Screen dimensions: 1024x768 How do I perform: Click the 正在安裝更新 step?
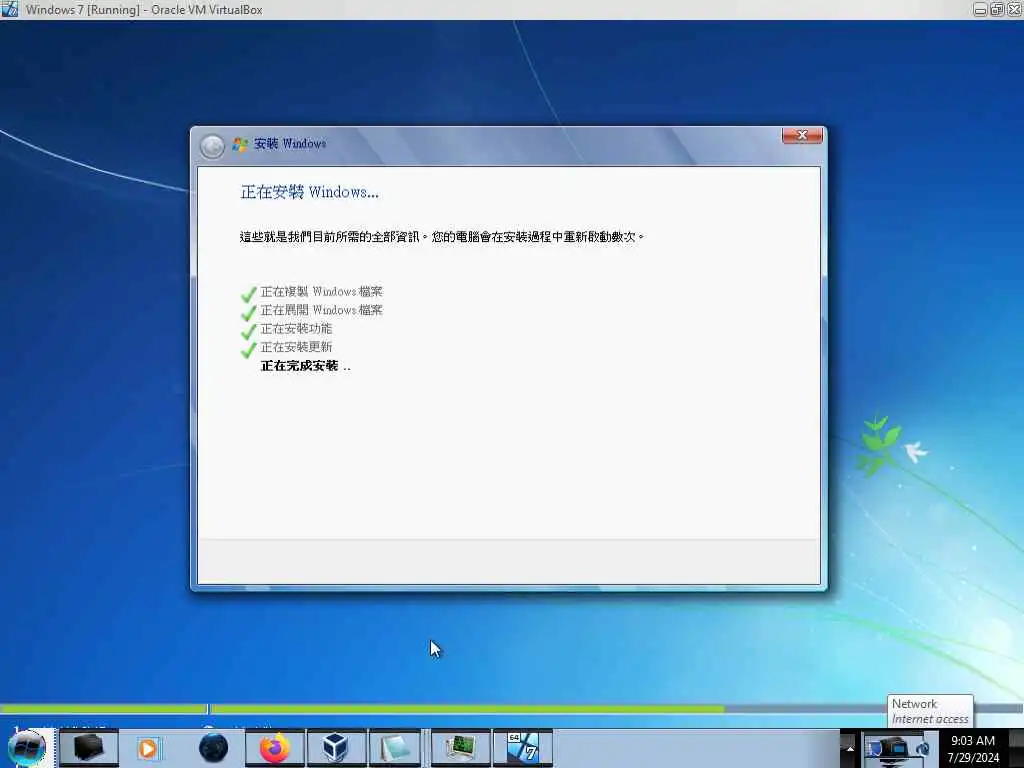[x=296, y=346]
